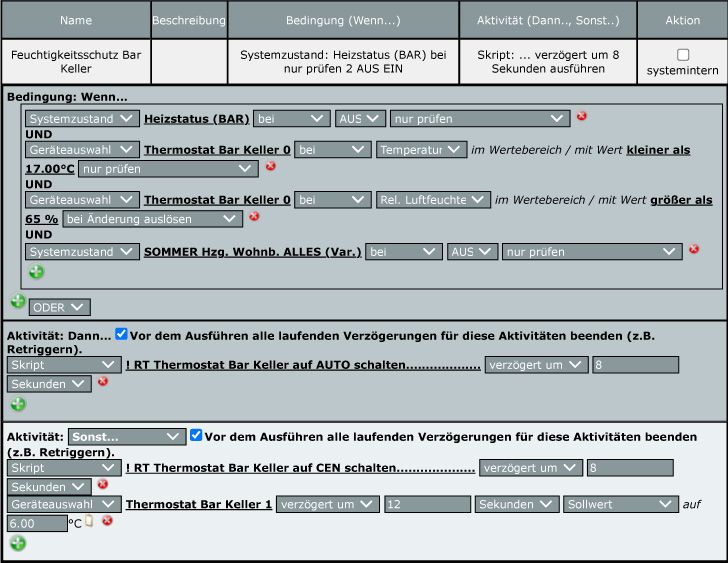The image size is (728, 563).
Task: Uncheck retrigger option for Dann activity
Action: click(121, 334)
